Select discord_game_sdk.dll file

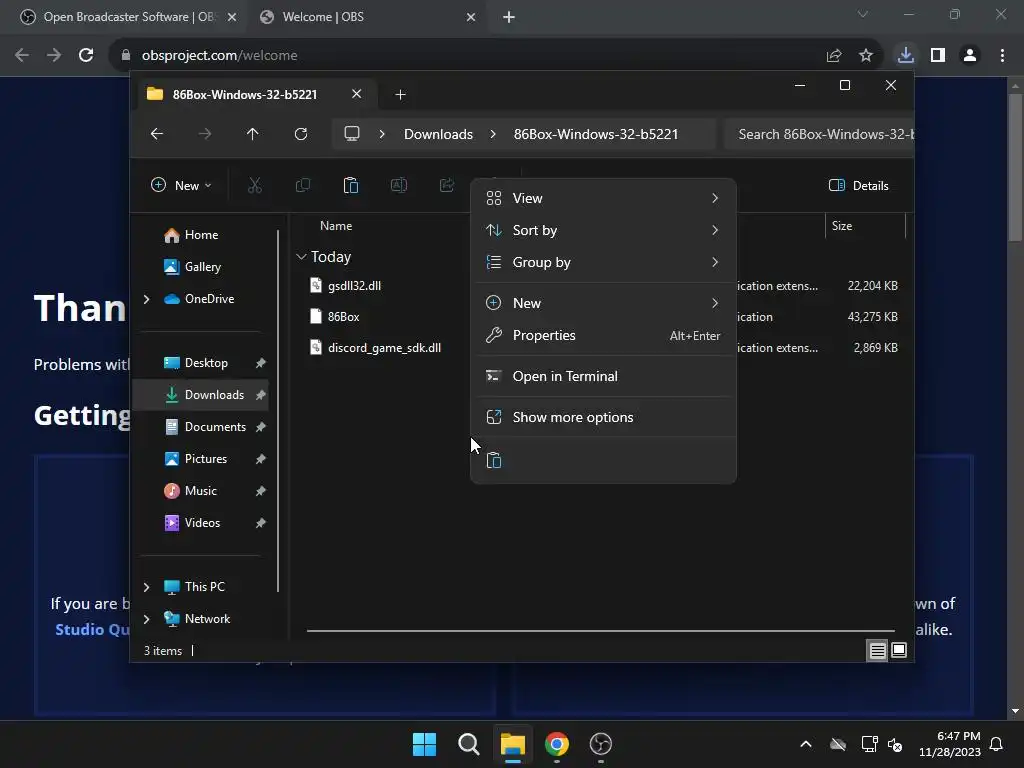(x=384, y=348)
